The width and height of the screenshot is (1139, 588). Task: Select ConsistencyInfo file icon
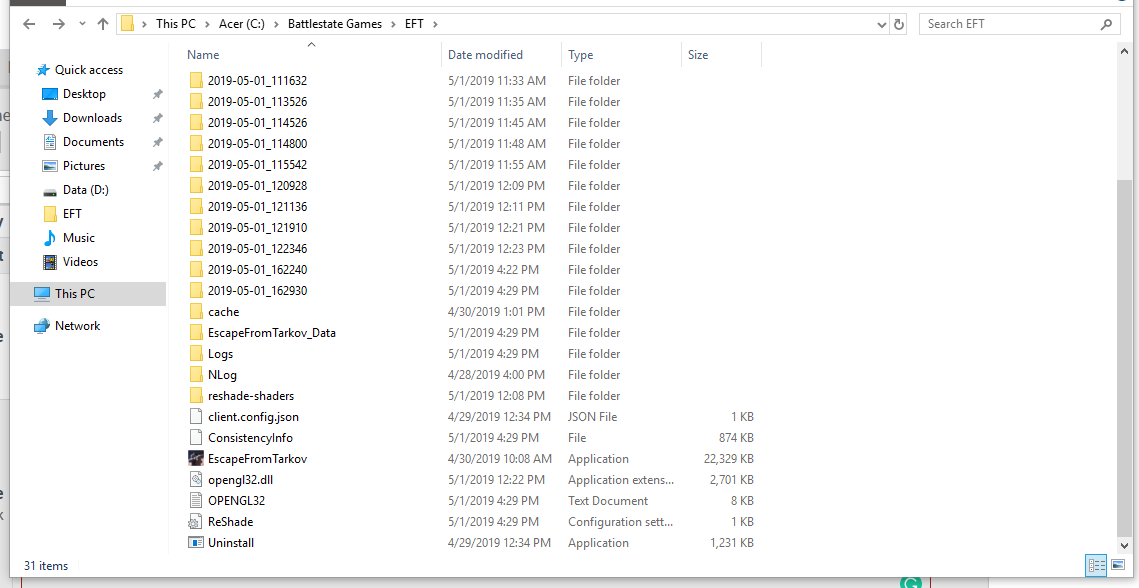195,438
